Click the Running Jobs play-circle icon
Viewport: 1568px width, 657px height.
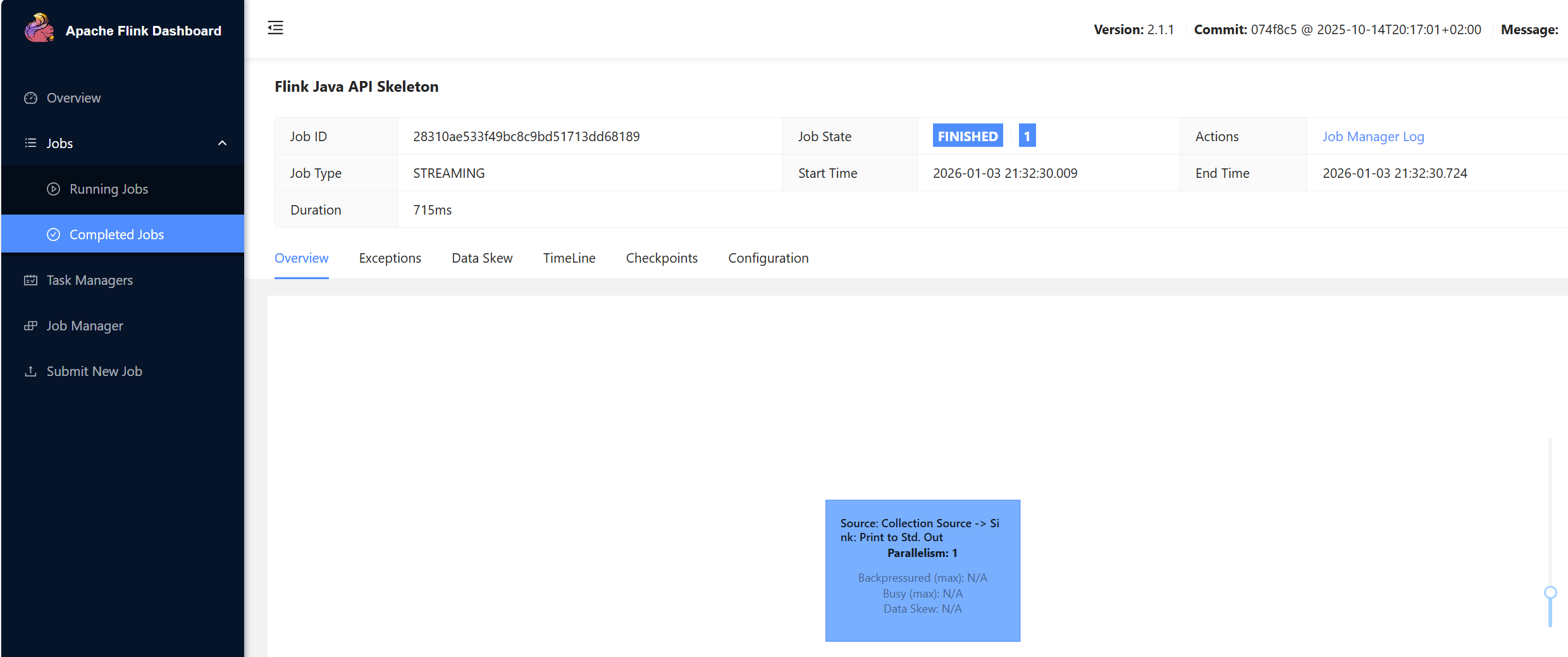[x=54, y=189]
